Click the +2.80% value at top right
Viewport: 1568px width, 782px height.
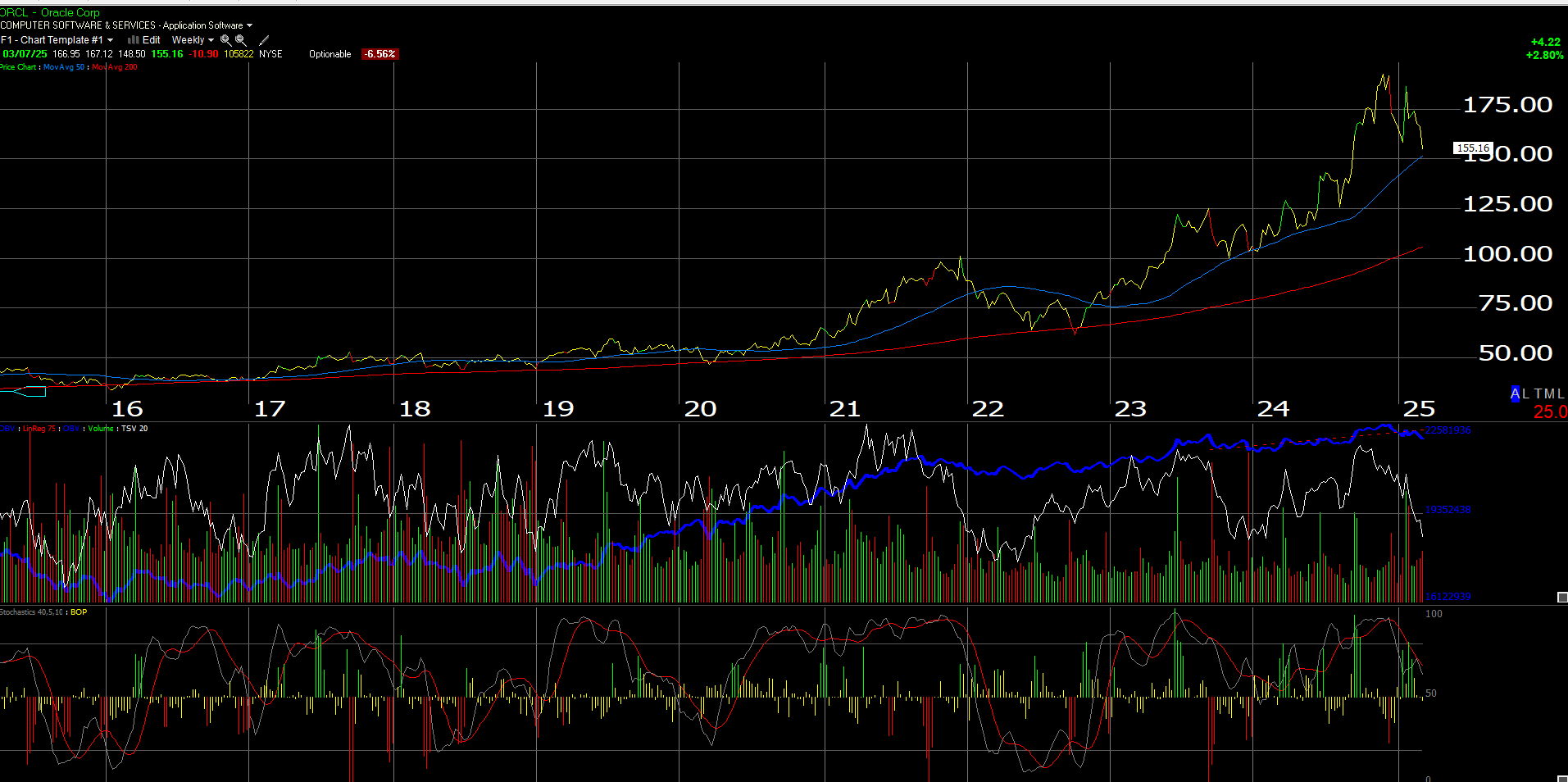[x=1544, y=55]
